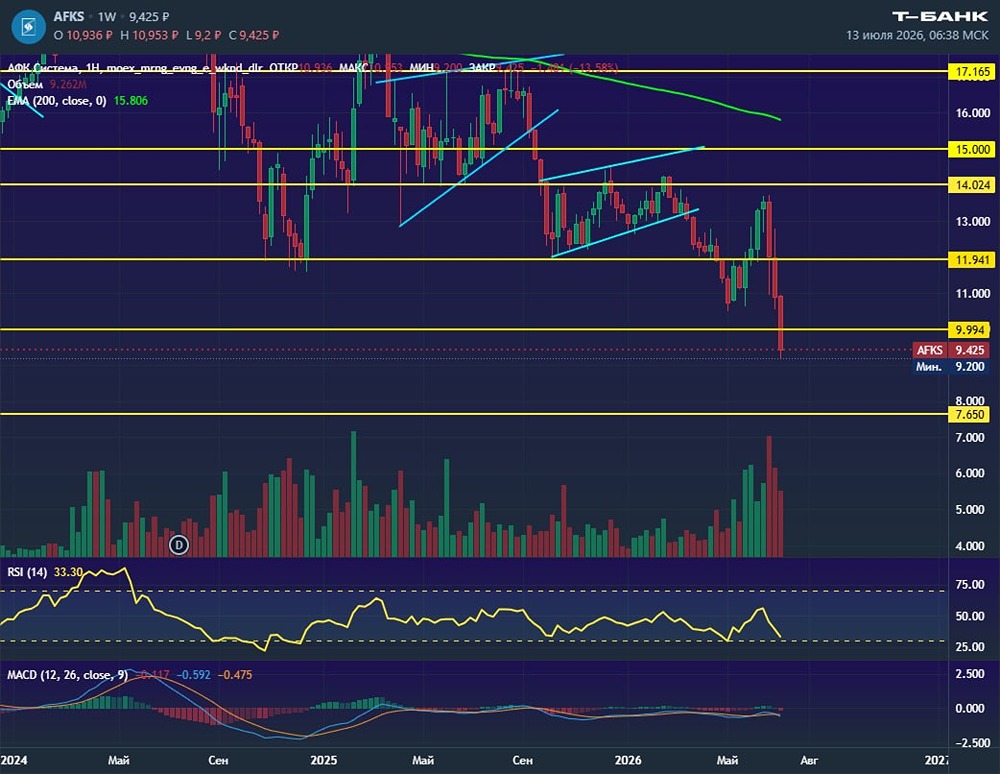
Task: Click the Объем volume indicator label
Action: (25, 84)
